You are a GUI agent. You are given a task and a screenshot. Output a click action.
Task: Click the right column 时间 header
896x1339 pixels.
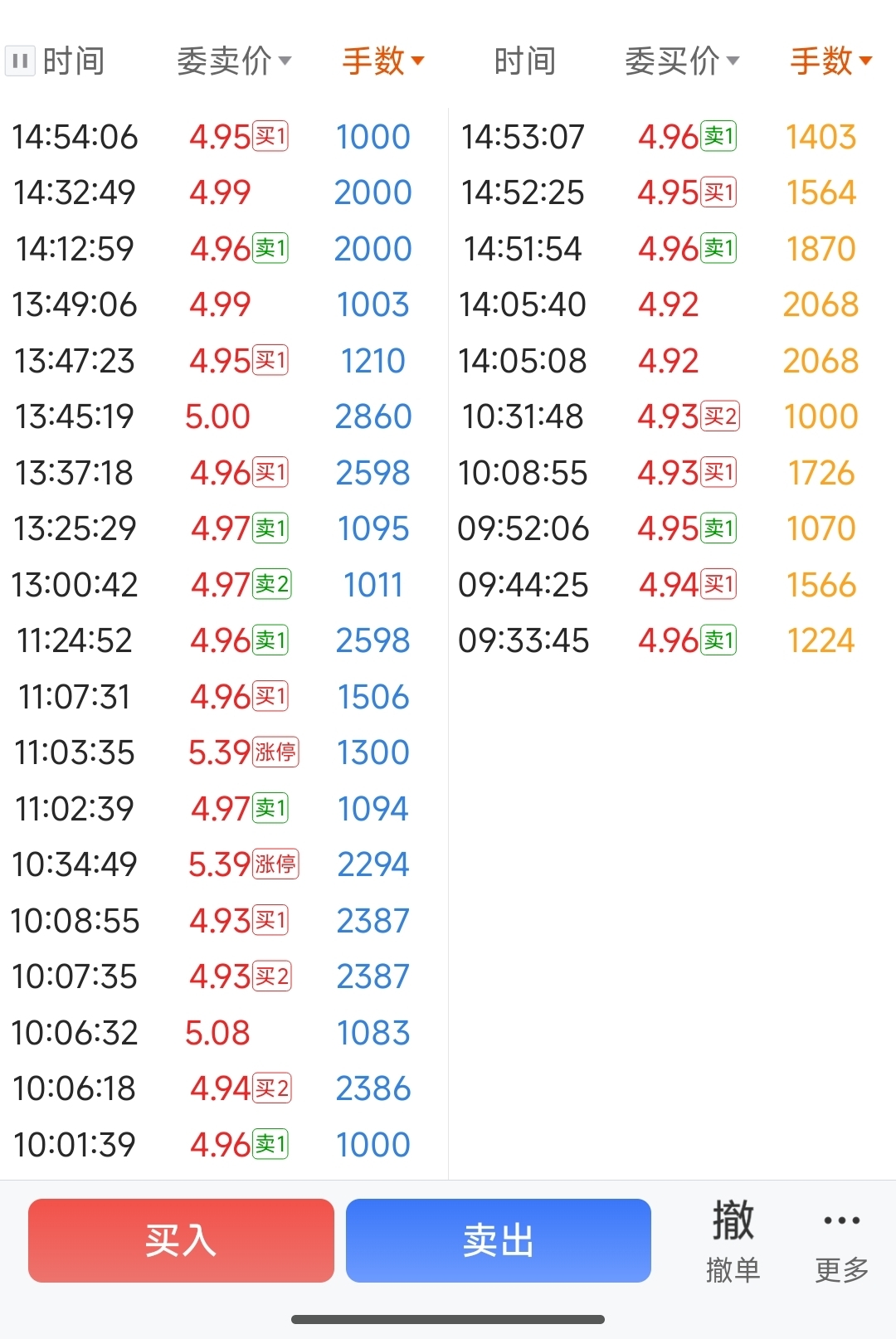click(524, 61)
